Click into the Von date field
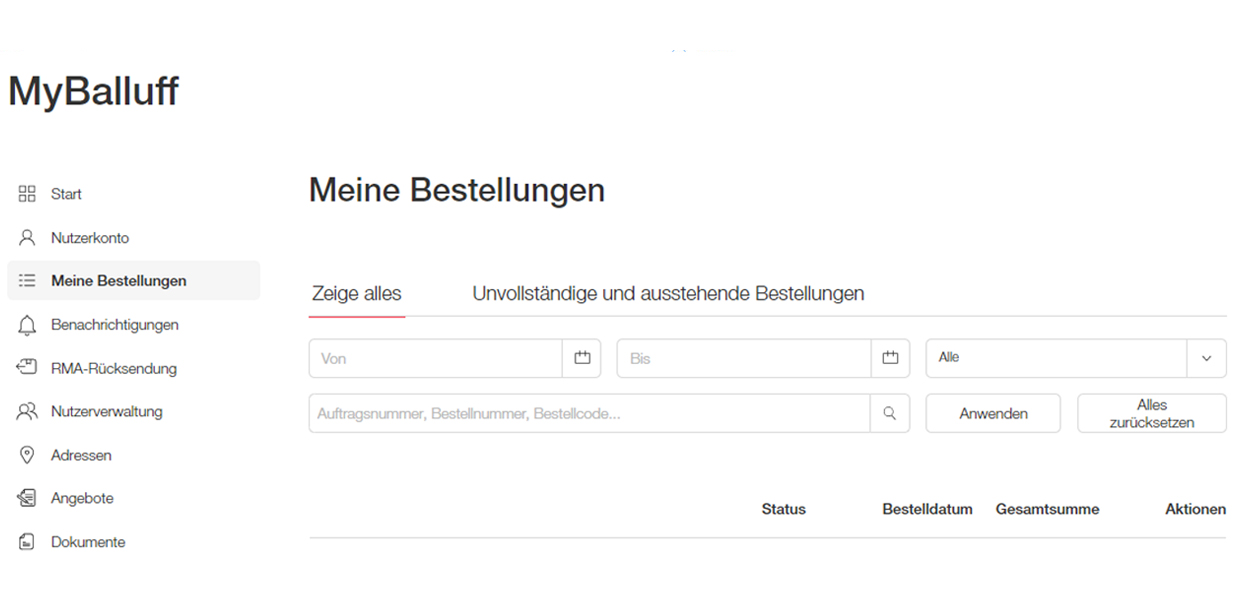This screenshot has height=600, width=1247. [x=435, y=358]
